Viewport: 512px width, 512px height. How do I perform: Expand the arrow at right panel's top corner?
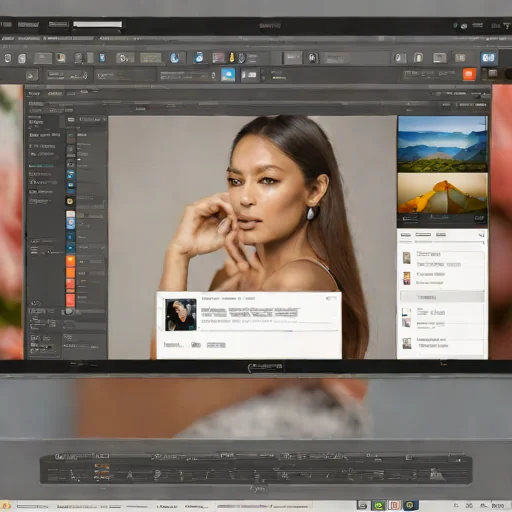482,235
